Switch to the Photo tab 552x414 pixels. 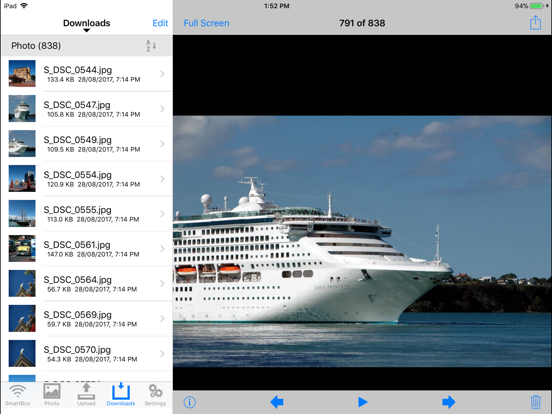click(x=52, y=395)
